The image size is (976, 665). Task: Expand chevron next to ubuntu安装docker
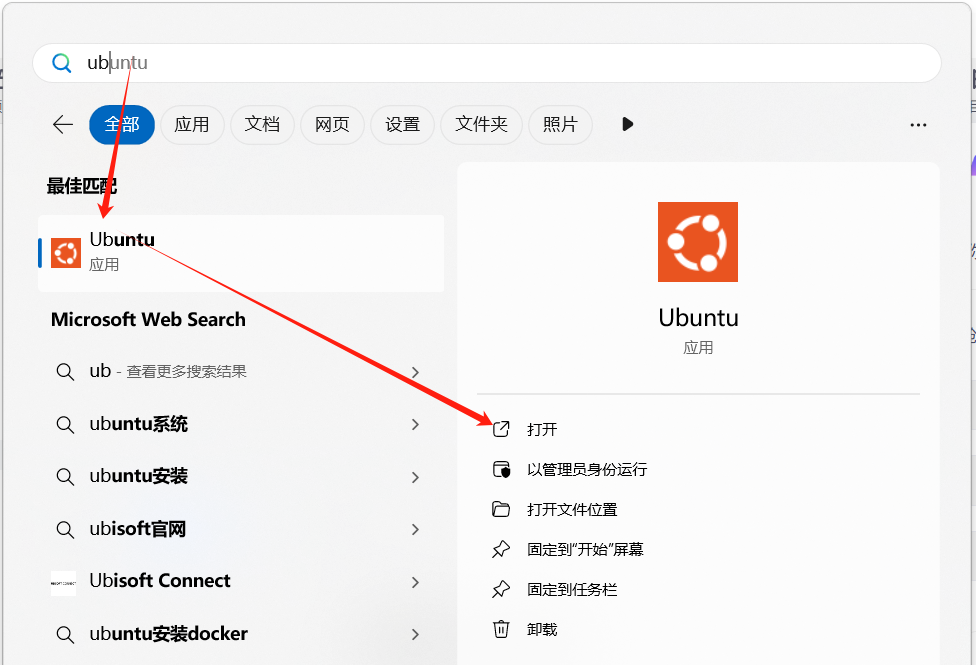click(415, 634)
